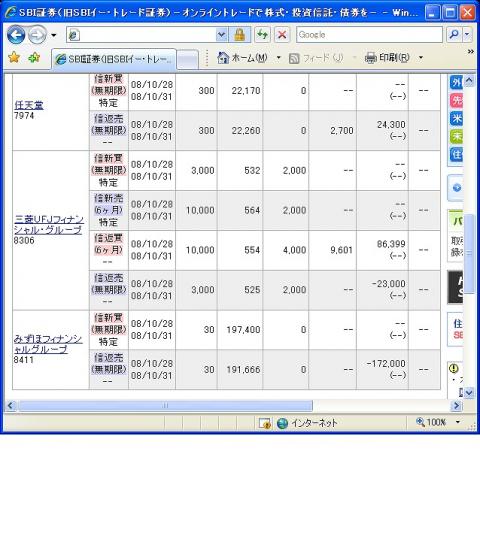The height and width of the screenshot is (557, 480).
Task: Show more toolbar items chevron
Action: coord(471,52)
